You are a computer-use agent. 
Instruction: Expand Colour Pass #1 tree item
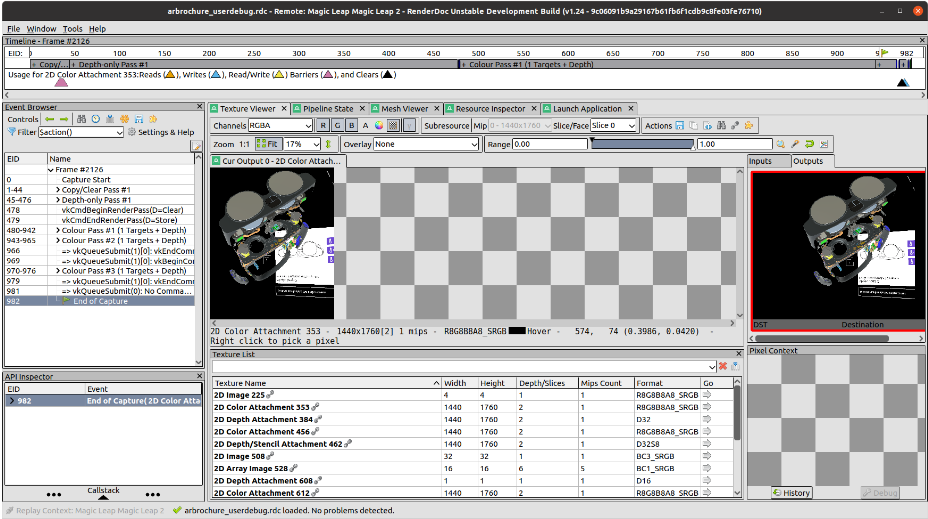click(x=58, y=230)
